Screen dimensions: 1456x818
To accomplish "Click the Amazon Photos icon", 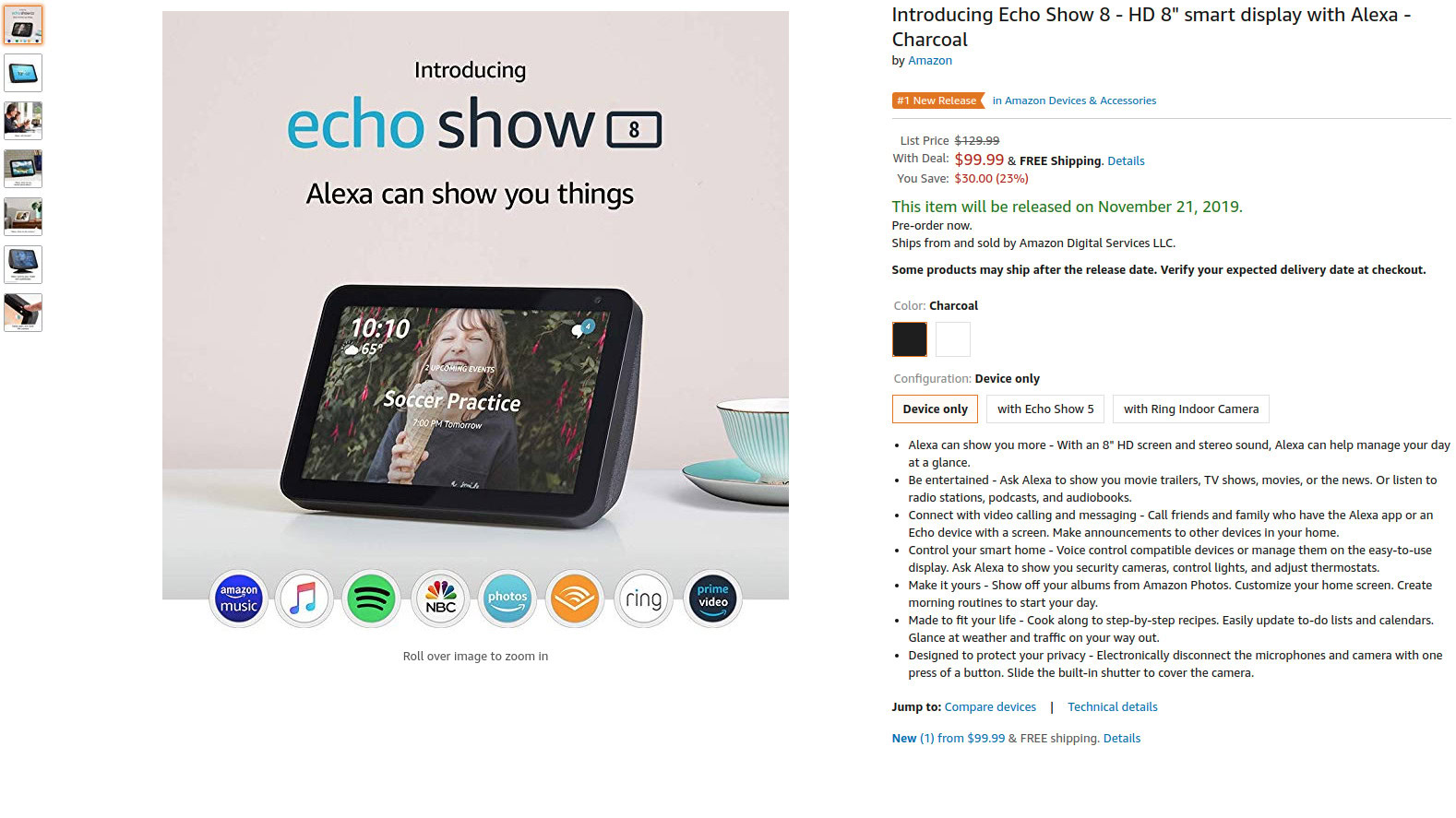I will (x=507, y=599).
